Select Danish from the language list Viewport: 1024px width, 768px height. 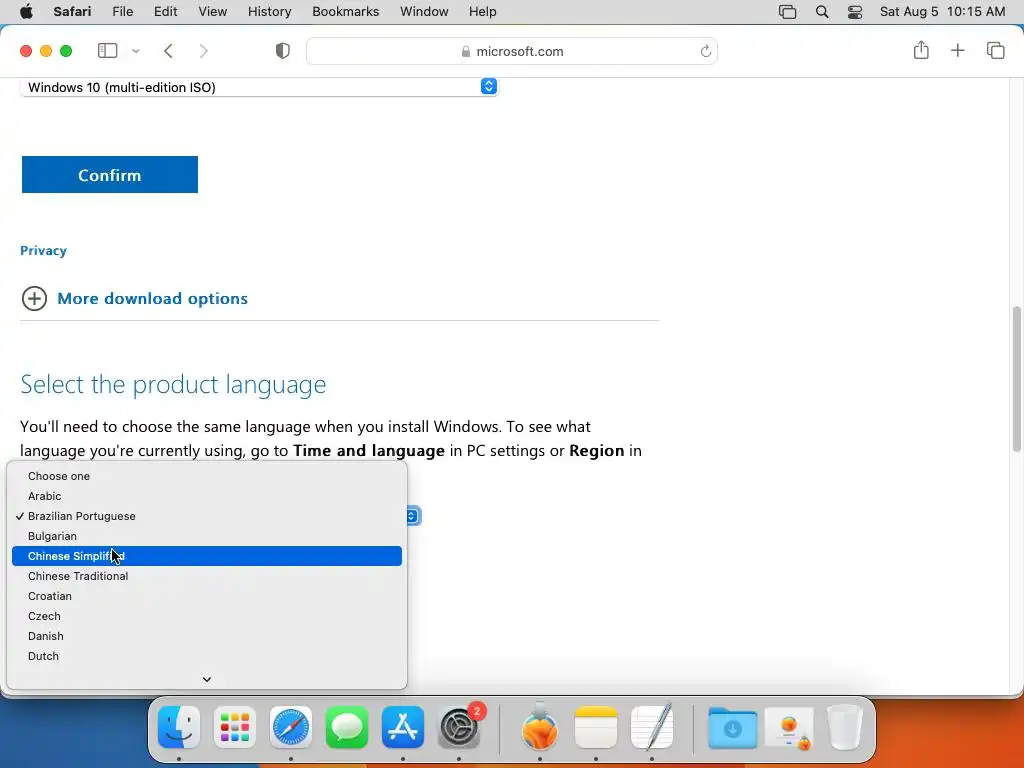[206, 636]
